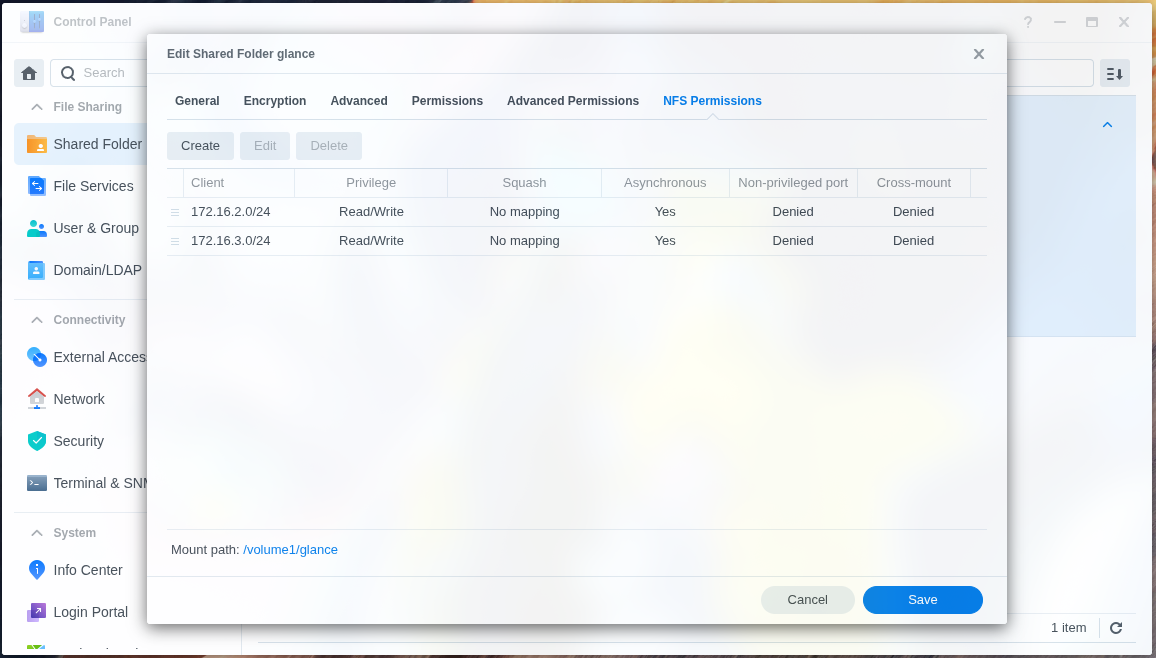
Task: Grab drag handle of 172.16.2.0/24 row
Action: point(175,212)
